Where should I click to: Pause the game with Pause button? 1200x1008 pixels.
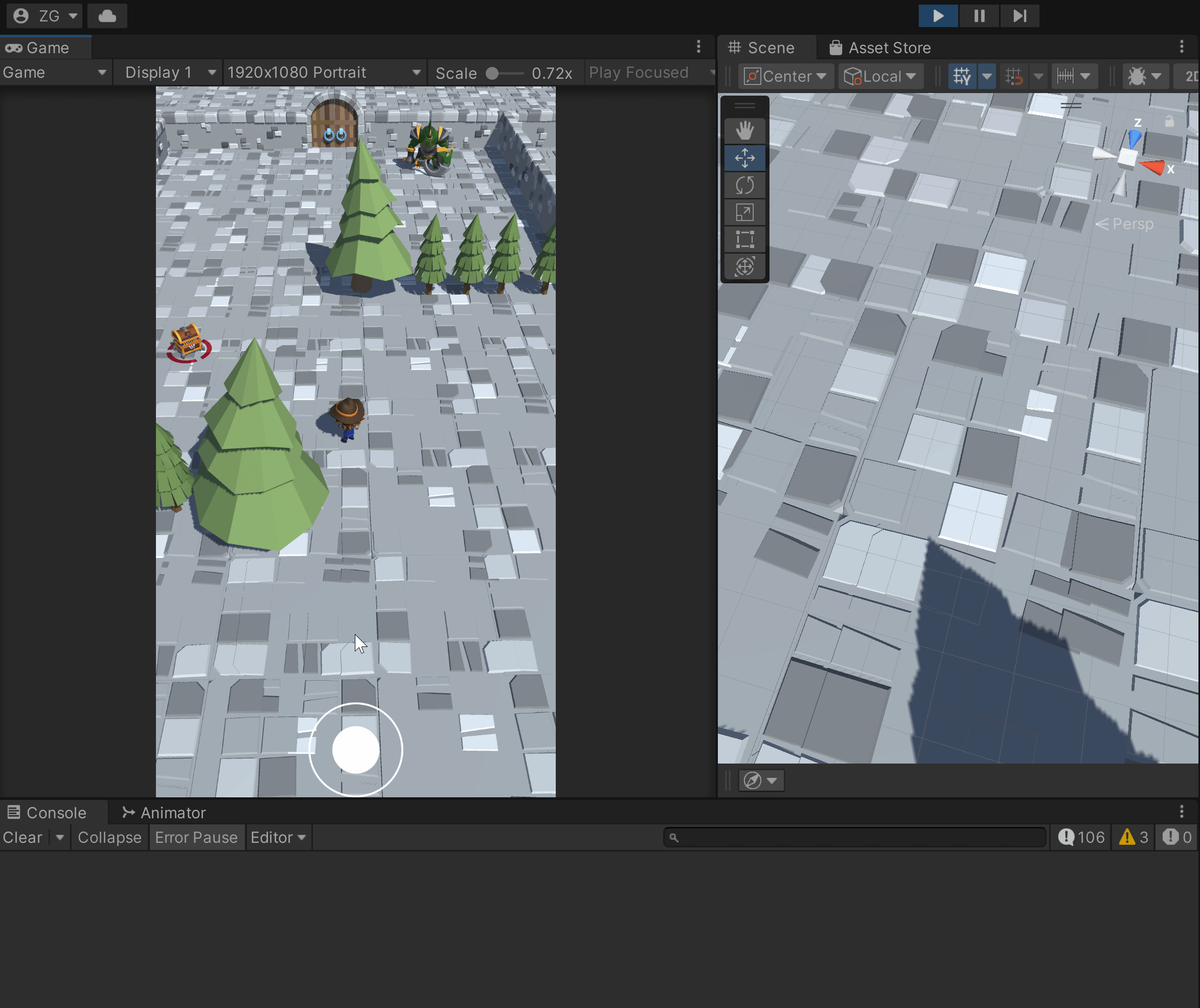pos(979,16)
